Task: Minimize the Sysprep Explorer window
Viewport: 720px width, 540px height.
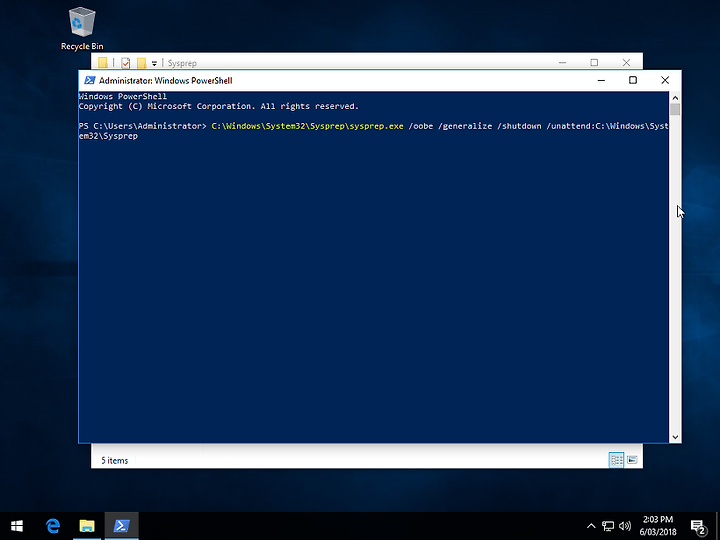Action: pos(562,62)
